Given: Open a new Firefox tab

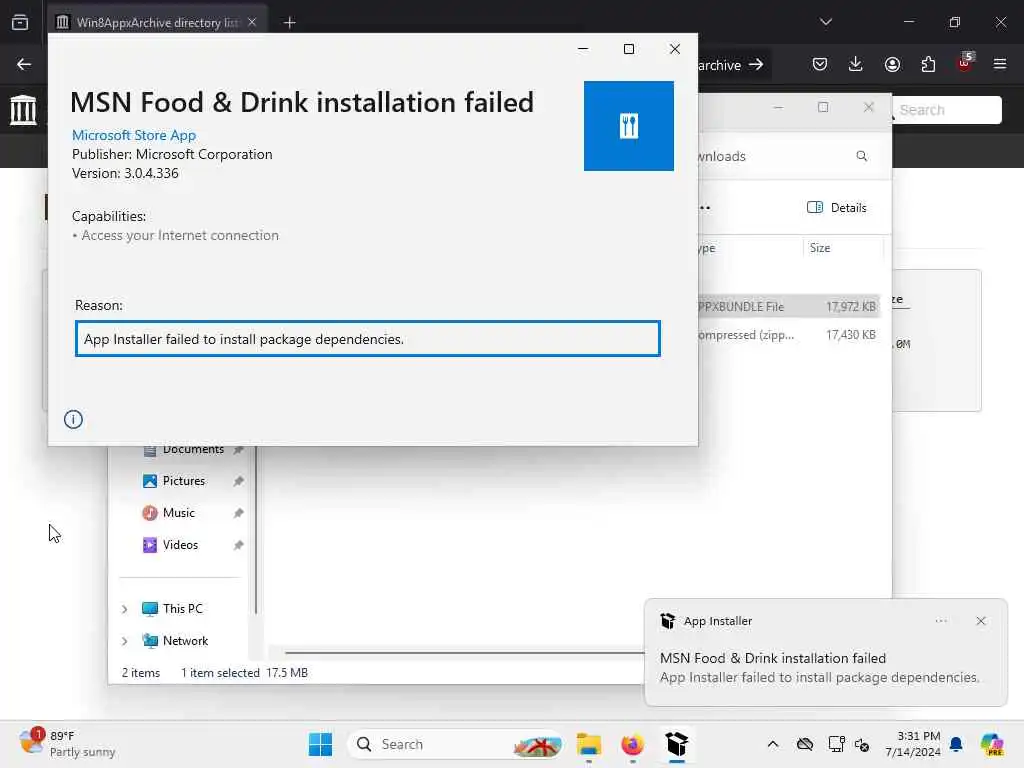Looking at the screenshot, I should (290, 22).
